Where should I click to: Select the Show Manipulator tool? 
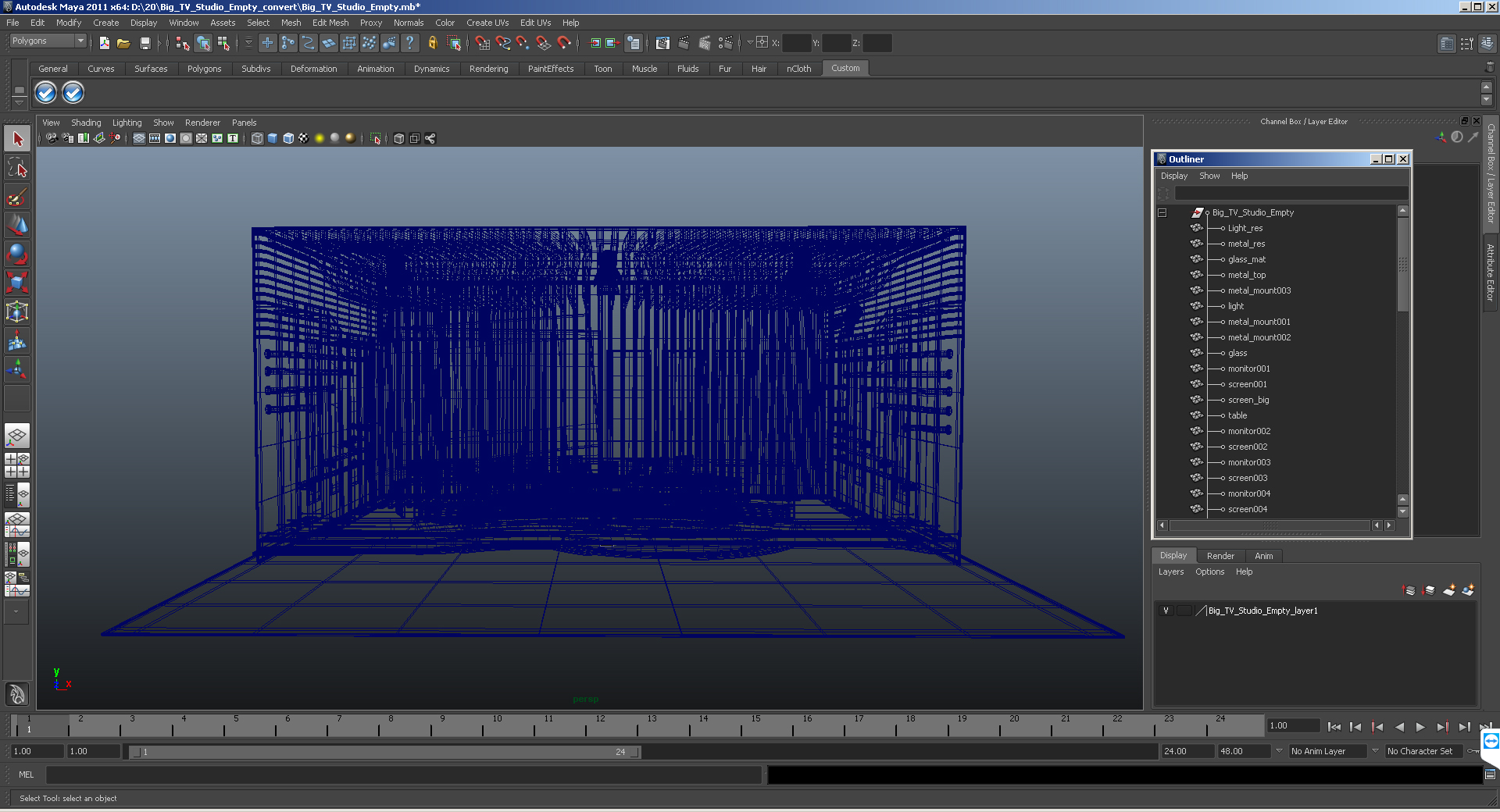click(17, 369)
